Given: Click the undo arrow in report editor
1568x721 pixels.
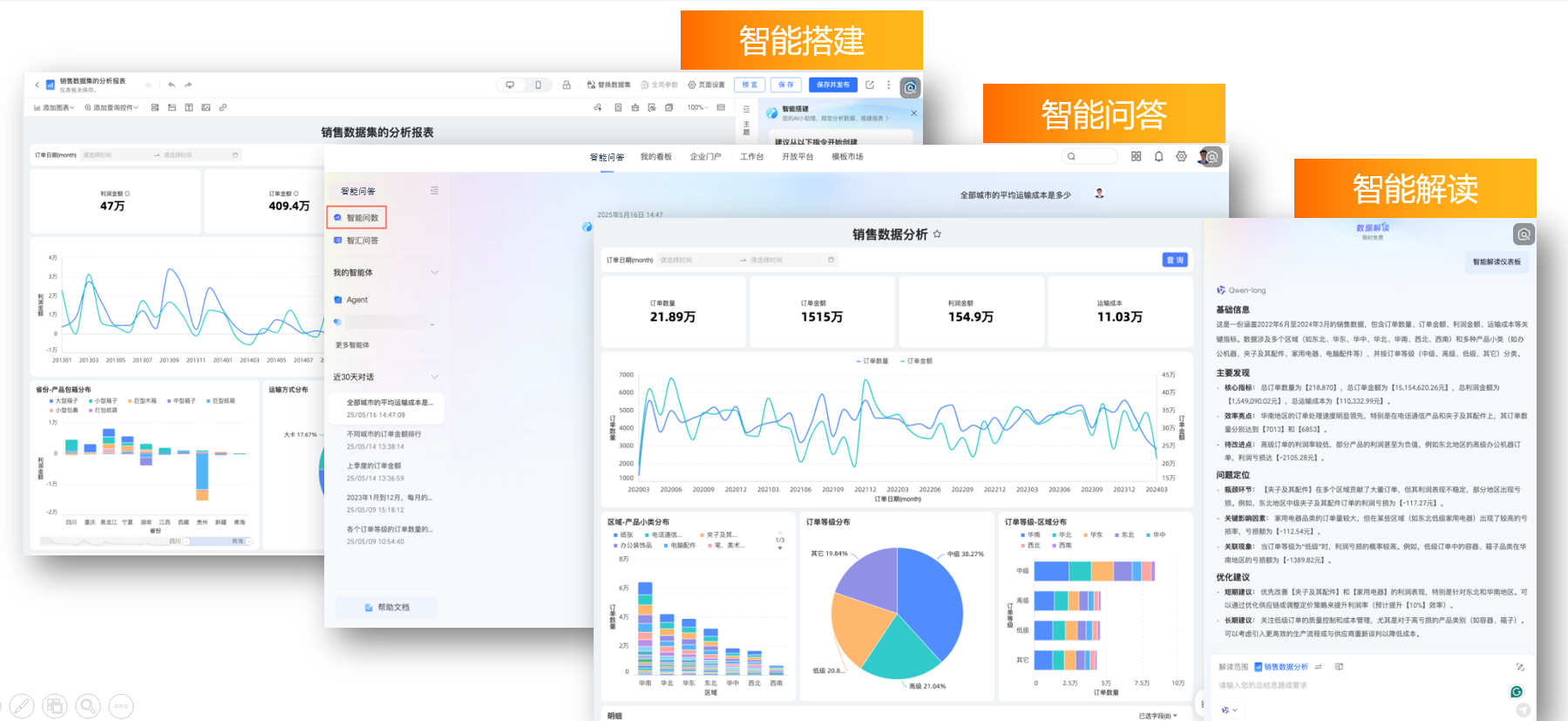Looking at the screenshot, I should (x=172, y=85).
